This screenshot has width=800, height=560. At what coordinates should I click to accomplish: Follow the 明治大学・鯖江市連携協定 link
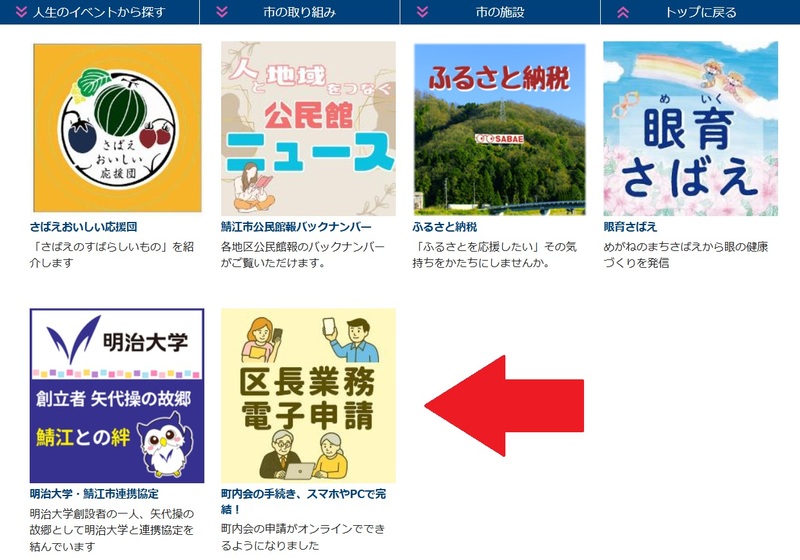(94, 494)
